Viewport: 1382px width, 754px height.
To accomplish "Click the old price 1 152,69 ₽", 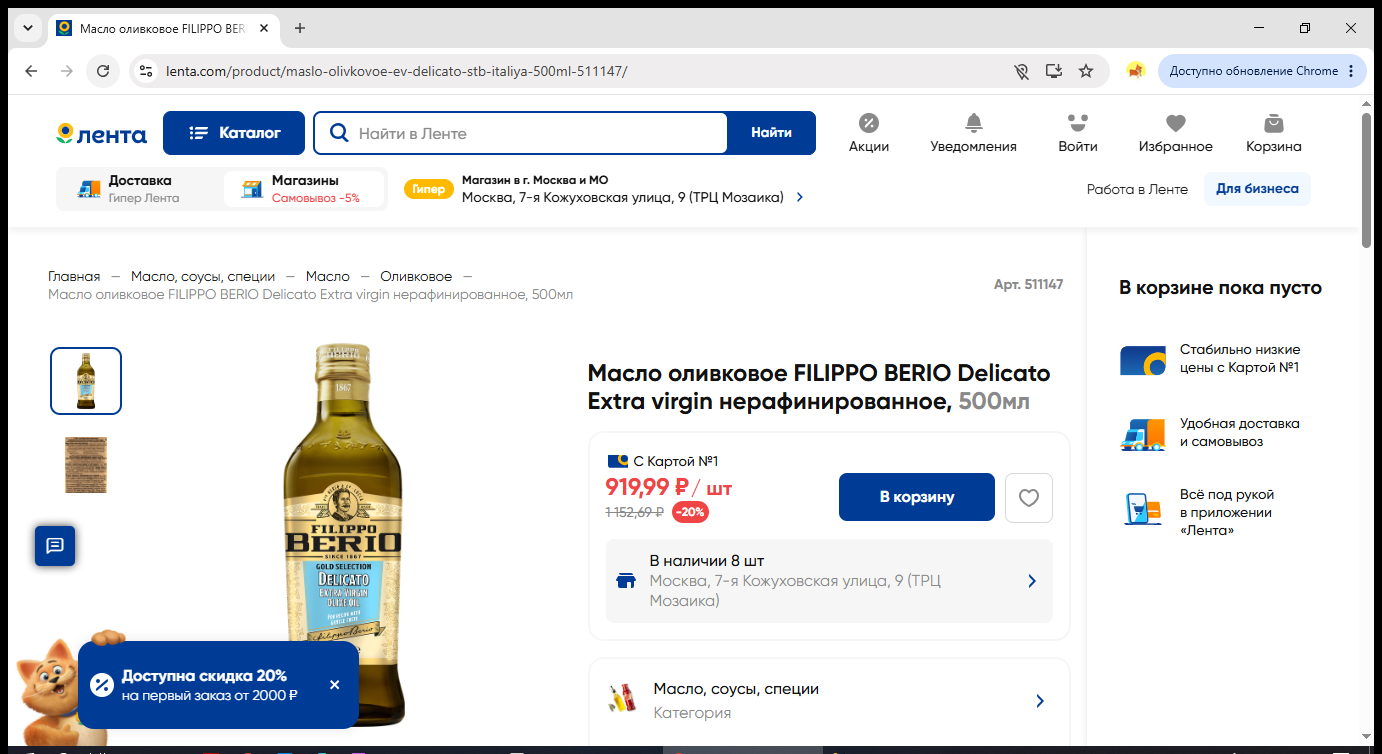I will [x=635, y=512].
